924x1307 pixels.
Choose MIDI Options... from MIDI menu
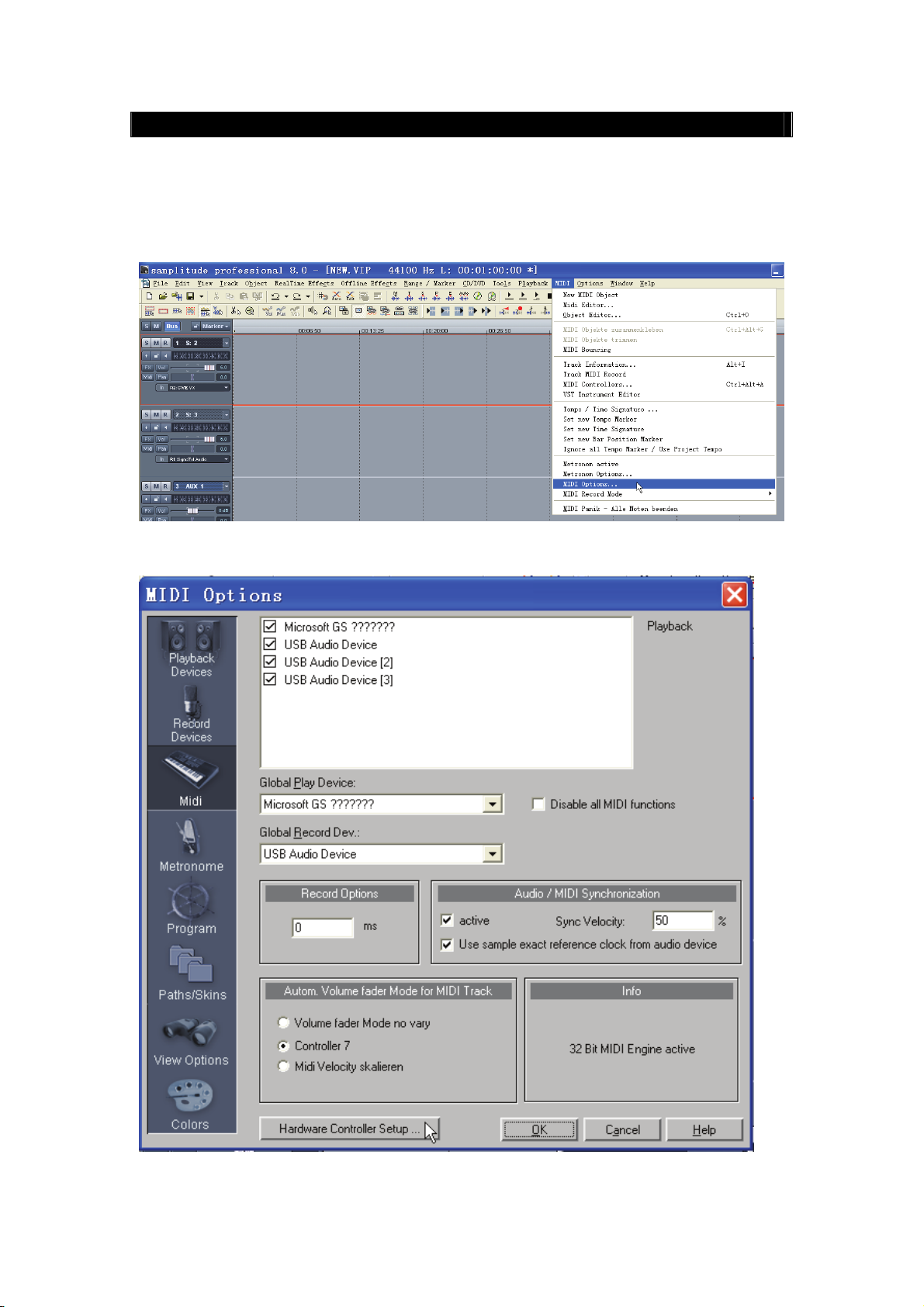tap(664, 484)
